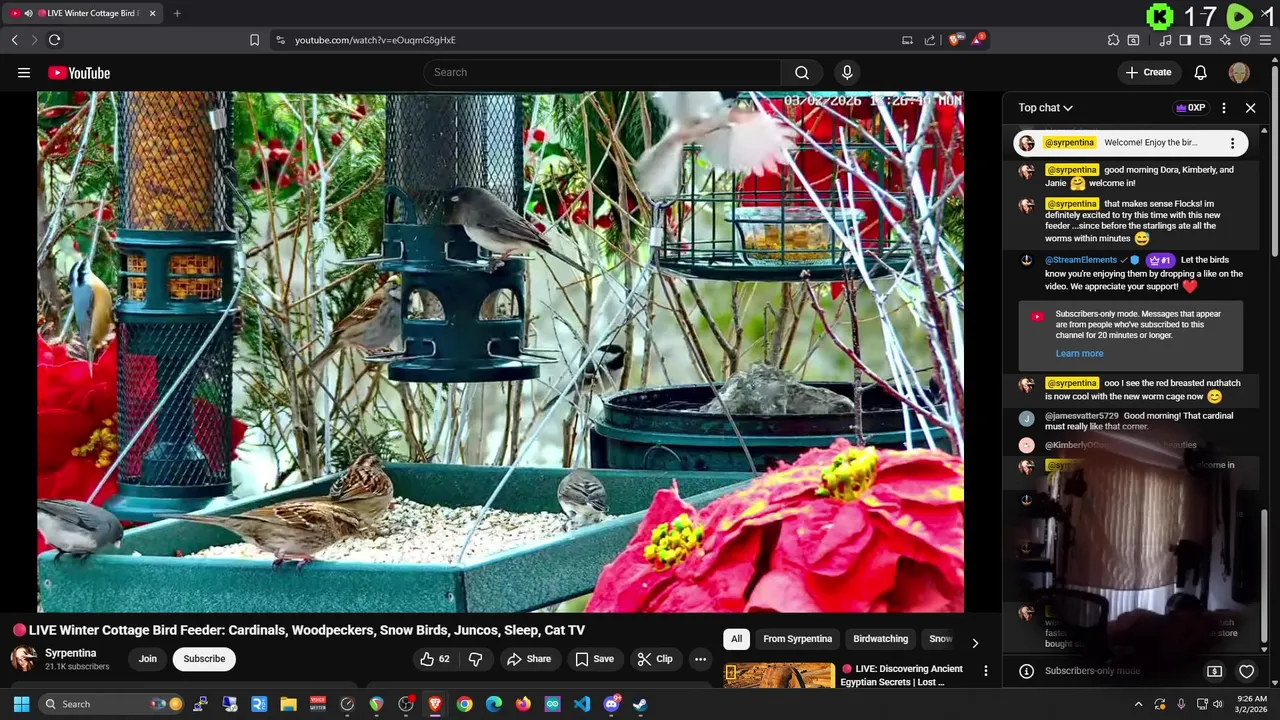Screen dimensions: 1280x720
Task: Send a heart reaction in chat
Action: [1246, 671]
